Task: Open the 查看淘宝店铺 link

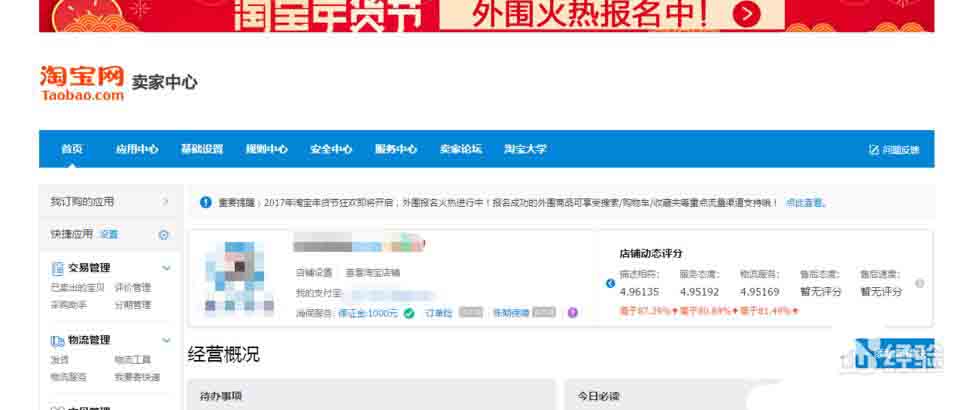Action: [373, 273]
